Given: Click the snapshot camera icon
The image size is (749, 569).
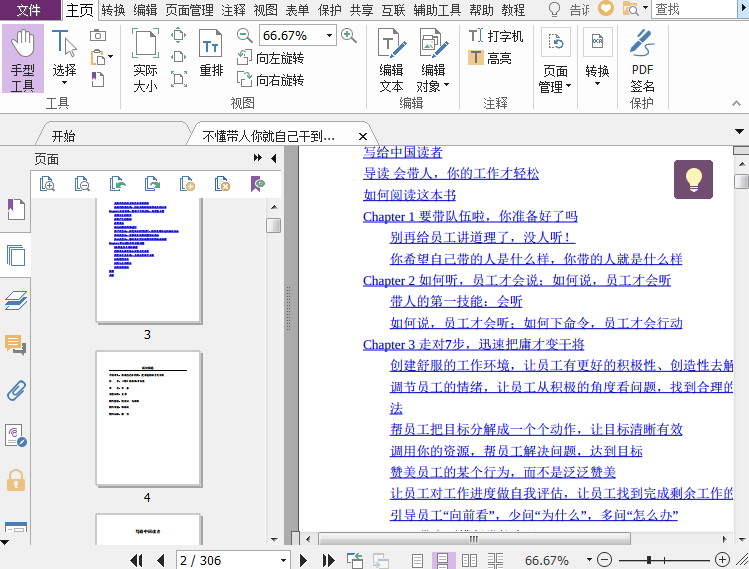Looking at the screenshot, I should point(98,35).
